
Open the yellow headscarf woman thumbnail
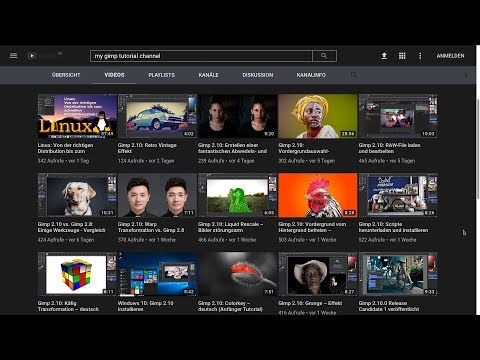(318, 116)
